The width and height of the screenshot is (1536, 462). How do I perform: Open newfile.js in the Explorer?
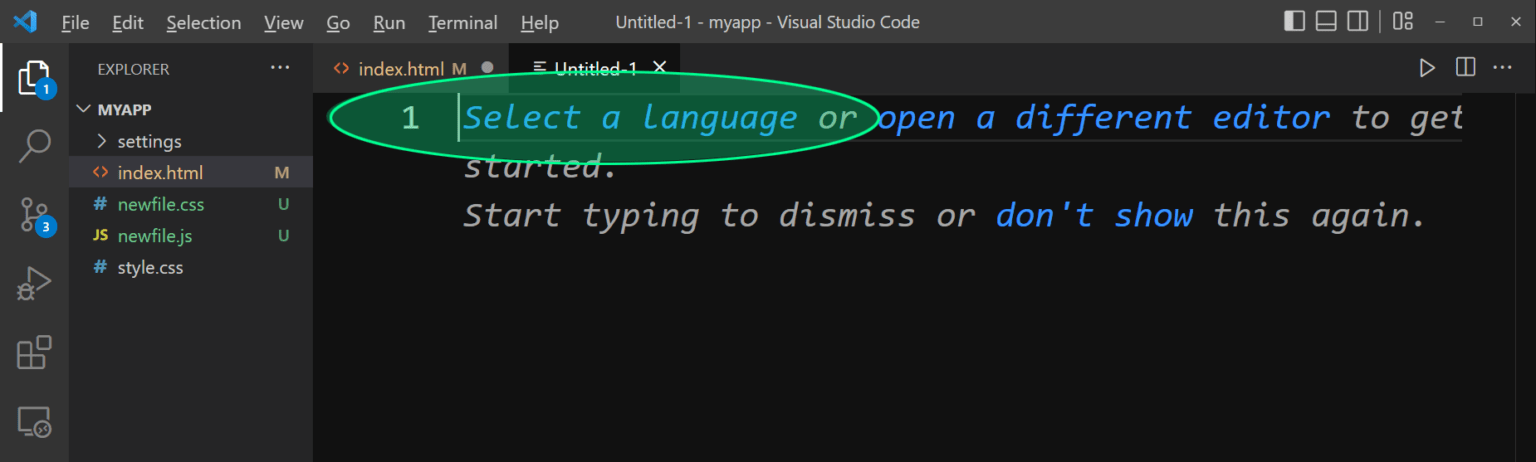tap(190, 236)
